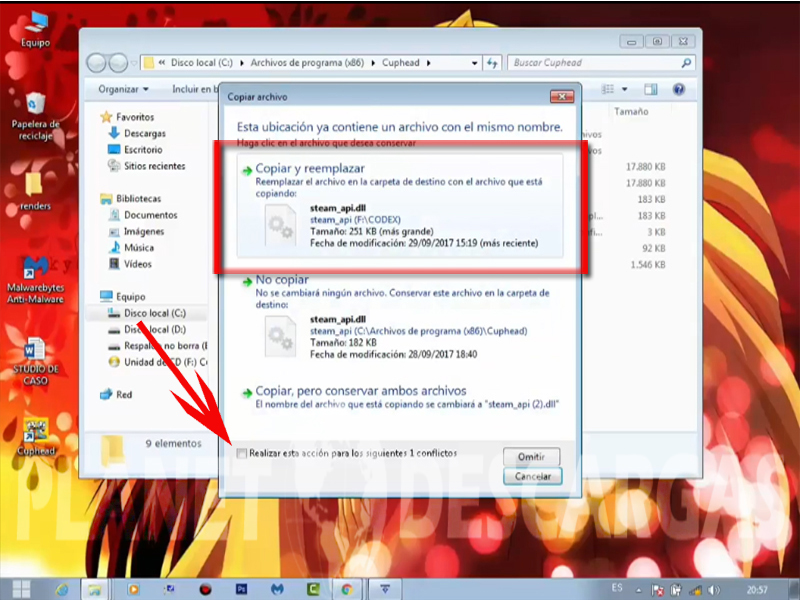800x600 pixels.
Task: Open Photoshop from the taskbar
Action: point(242,589)
